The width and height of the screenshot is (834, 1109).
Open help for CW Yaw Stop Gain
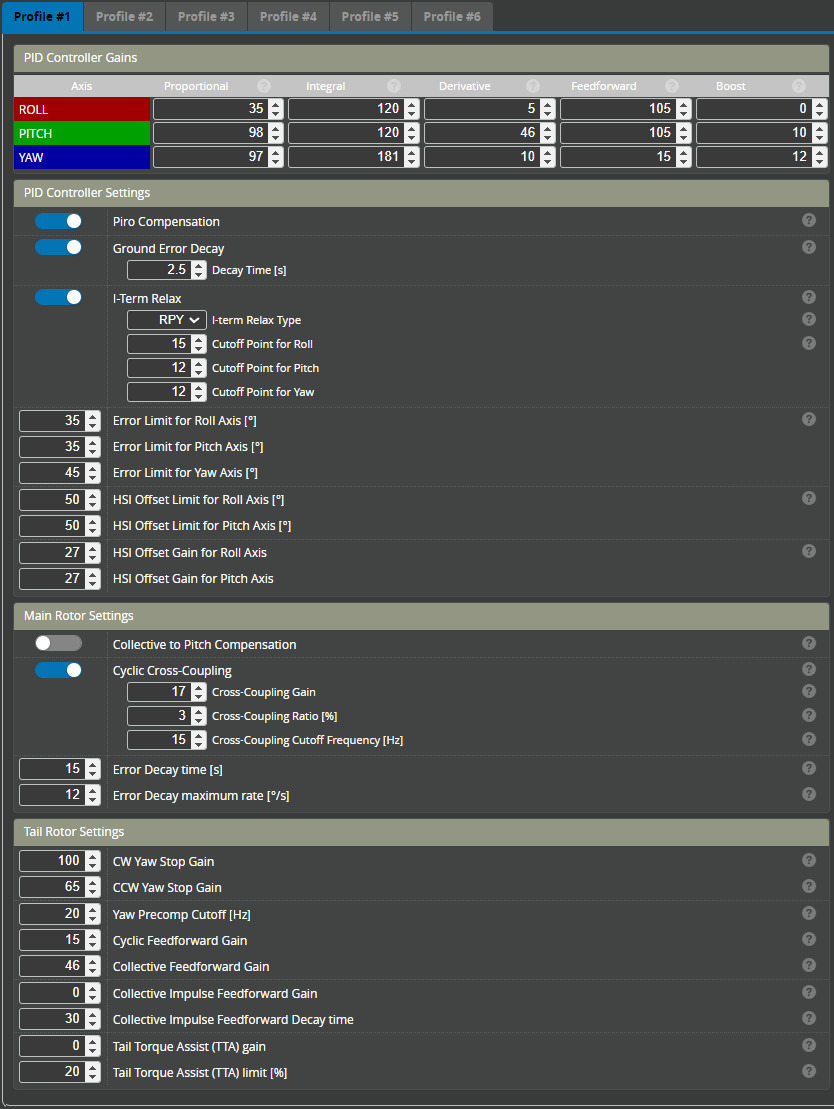[x=808, y=859]
